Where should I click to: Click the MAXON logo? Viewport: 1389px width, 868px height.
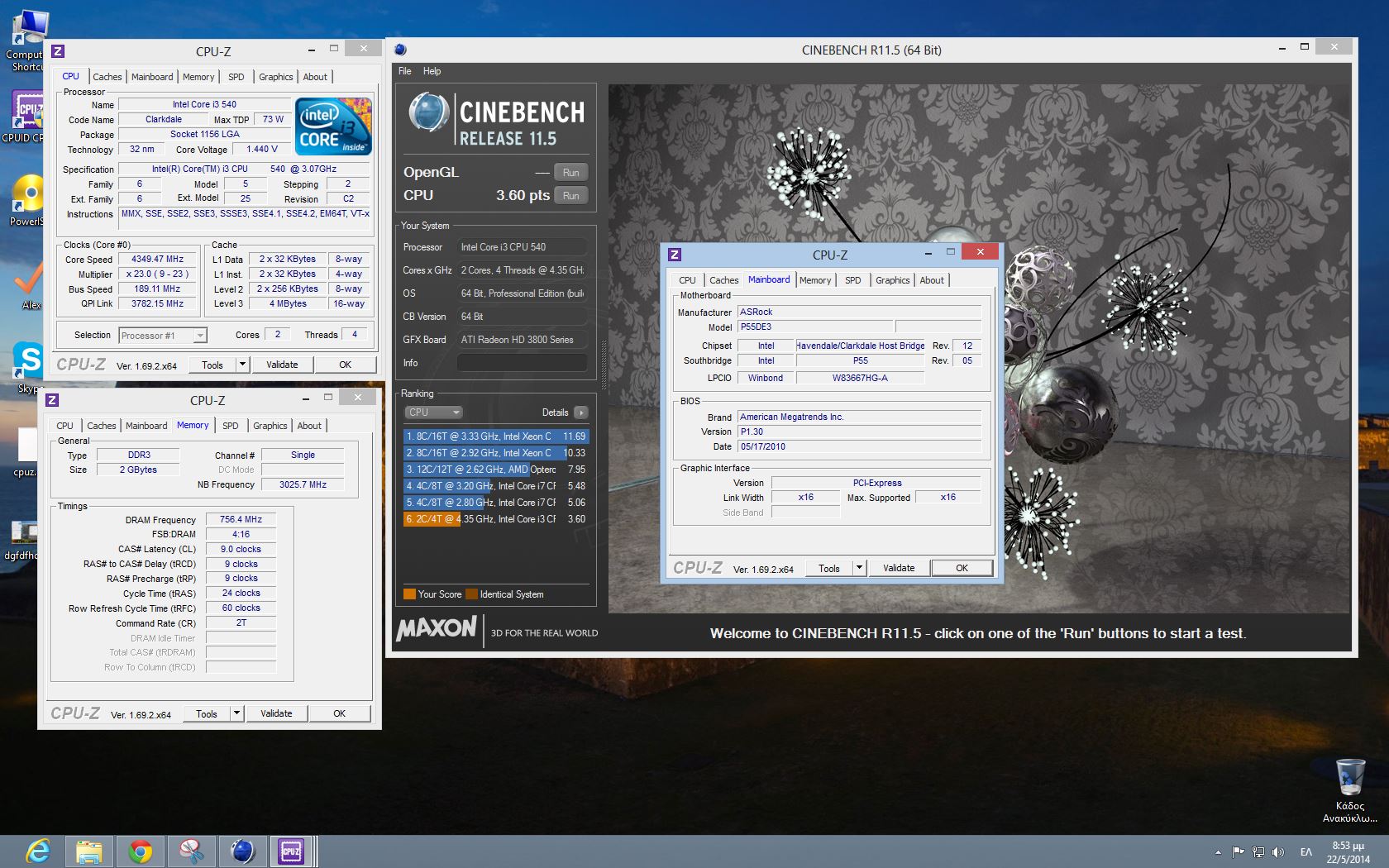coord(437,629)
